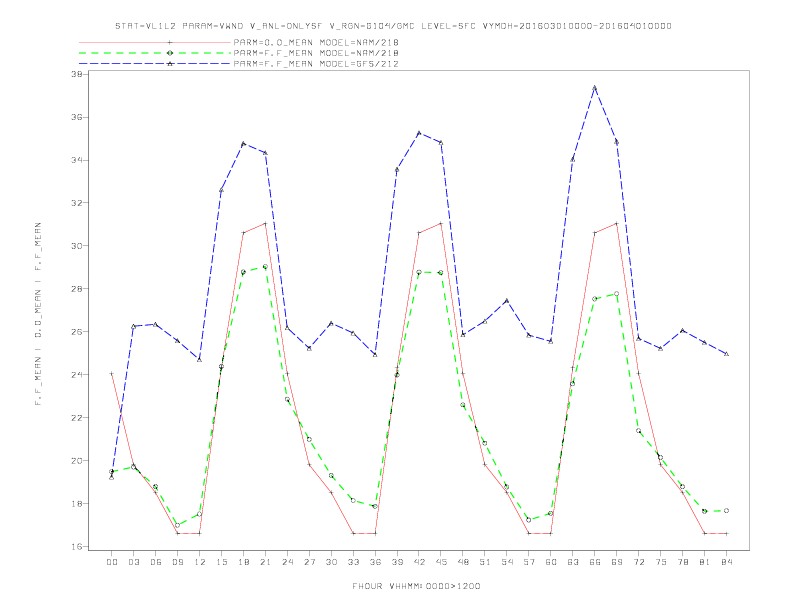Select legend entry PARM=O.O_MEAN MODEL=NAM/218
792x612 pixels.
[316, 43]
